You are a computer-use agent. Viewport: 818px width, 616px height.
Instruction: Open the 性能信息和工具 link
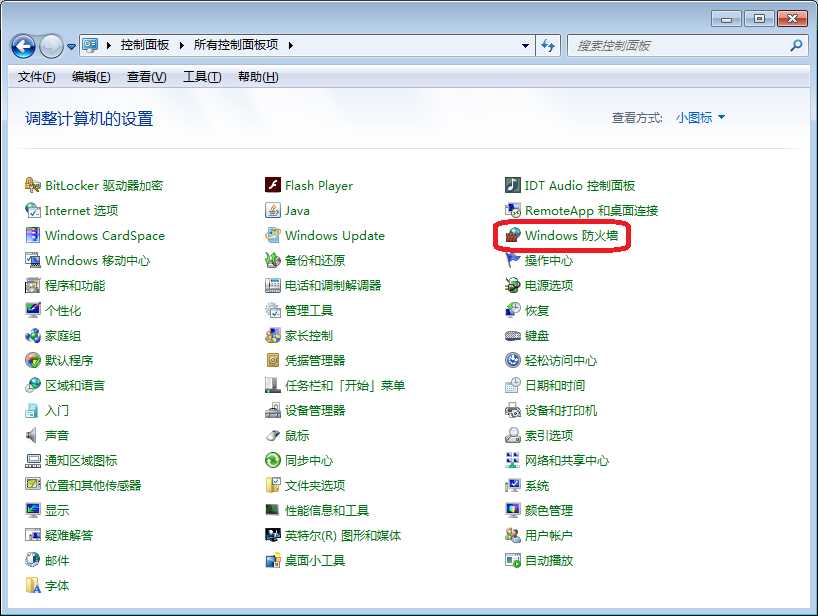pyautogui.click(x=327, y=510)
